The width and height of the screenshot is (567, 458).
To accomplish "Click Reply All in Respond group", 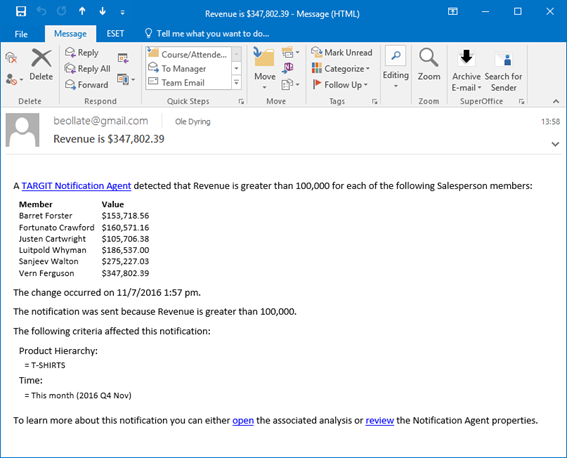I will 88,68.
